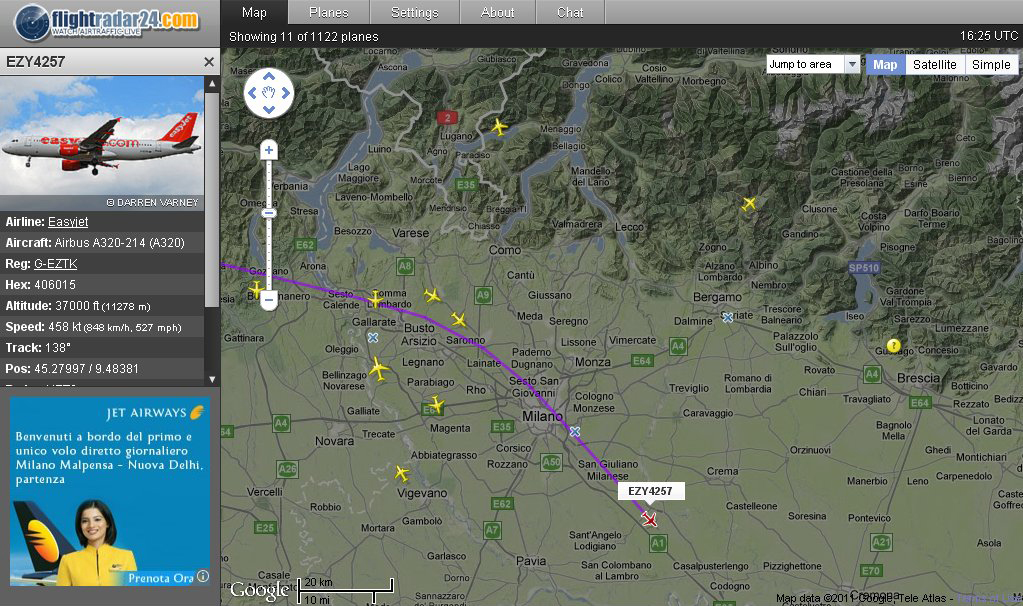
Task: Click the Google logo on map
Action: coord(259,590)
